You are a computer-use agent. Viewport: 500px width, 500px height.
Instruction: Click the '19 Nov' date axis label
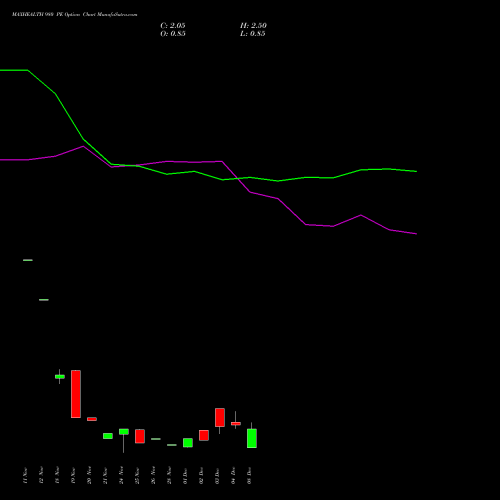73,475
